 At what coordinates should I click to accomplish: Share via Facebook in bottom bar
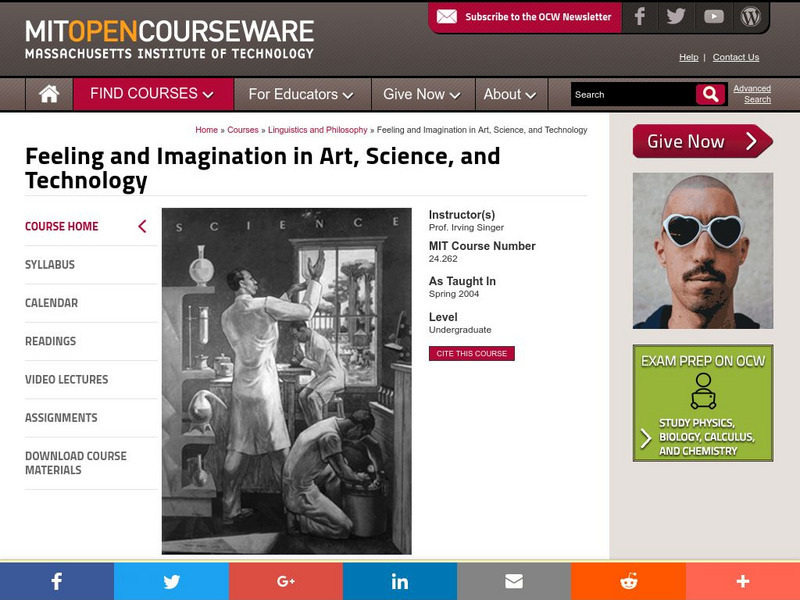pos(57,581)
